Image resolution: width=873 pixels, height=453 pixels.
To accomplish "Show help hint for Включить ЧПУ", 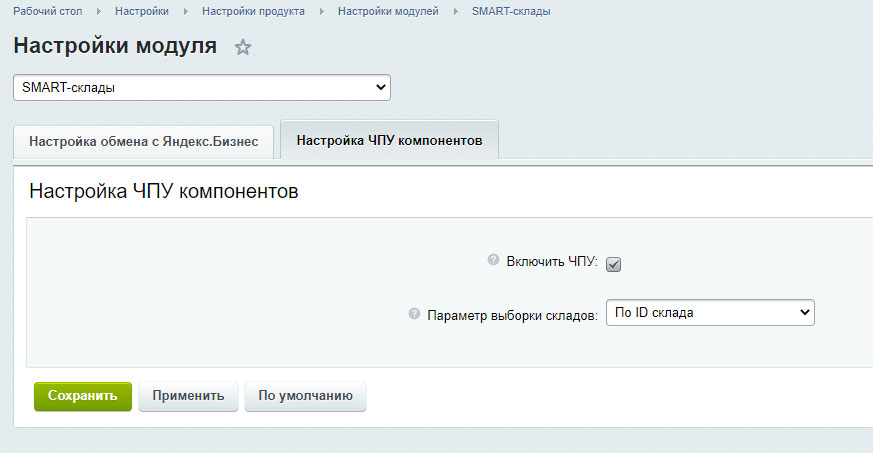I will pos(493,259).
